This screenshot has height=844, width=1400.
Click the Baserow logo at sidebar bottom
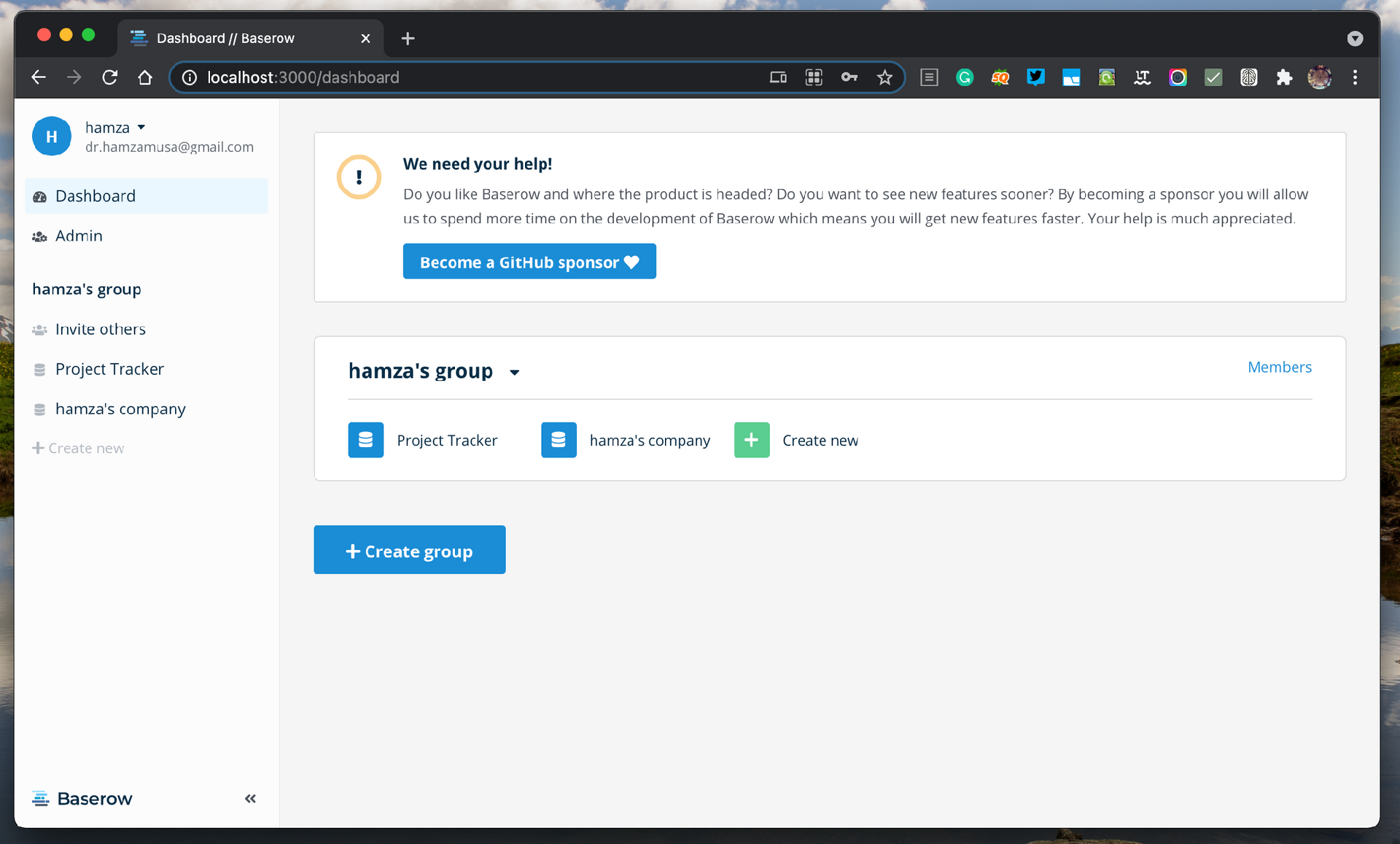[82, 799]
